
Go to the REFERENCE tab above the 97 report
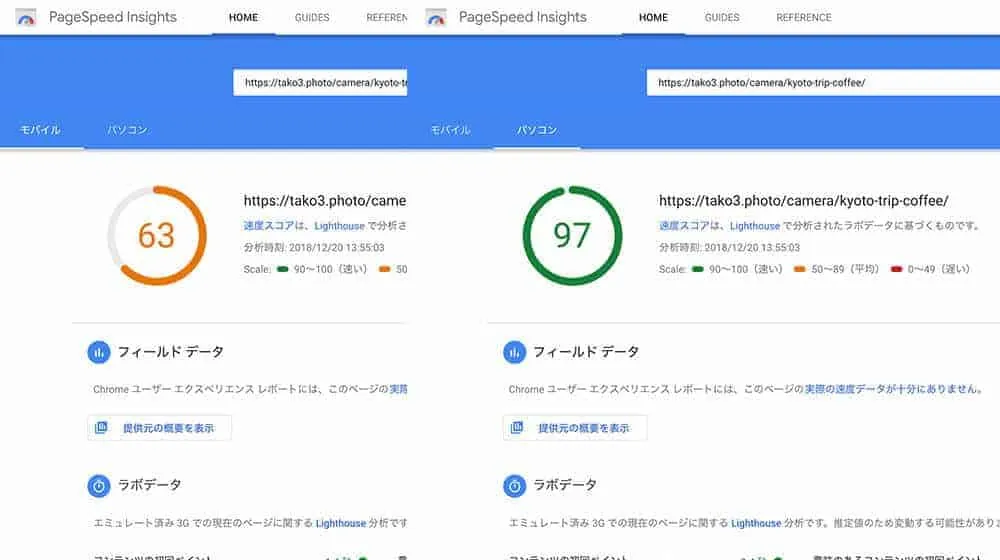(803, 18)
